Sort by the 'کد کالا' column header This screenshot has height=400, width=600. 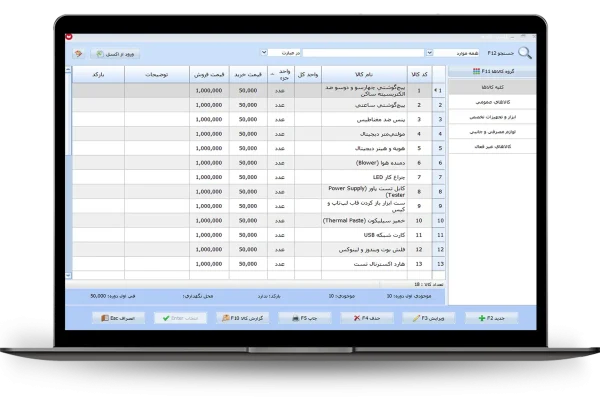click(x=419, y=74)
